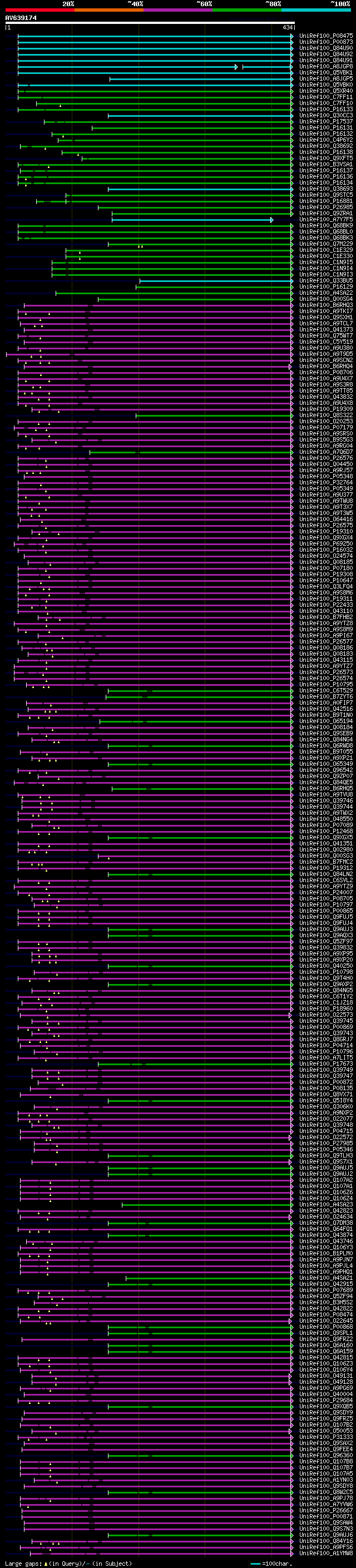Open hit UniRef100_A9TKI7
Image resolution: width=356 pixels, height=1568 pixels.
pyautogui.click(x=325, y=311)
